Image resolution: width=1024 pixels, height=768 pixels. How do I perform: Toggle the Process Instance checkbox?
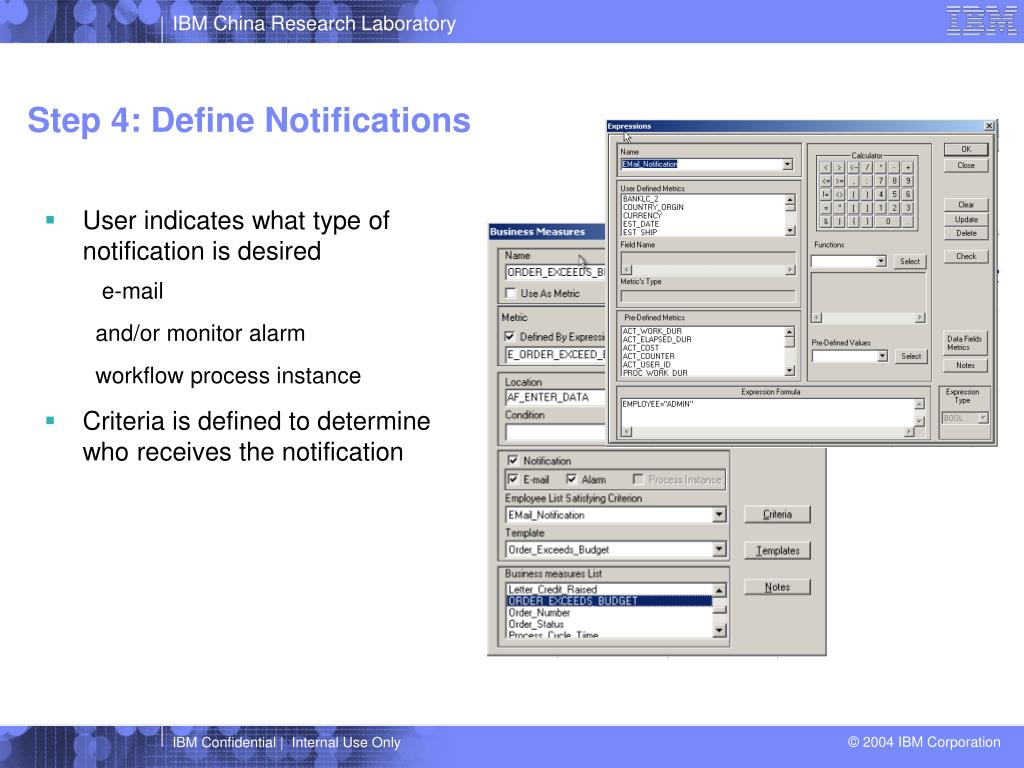(638, 479)
